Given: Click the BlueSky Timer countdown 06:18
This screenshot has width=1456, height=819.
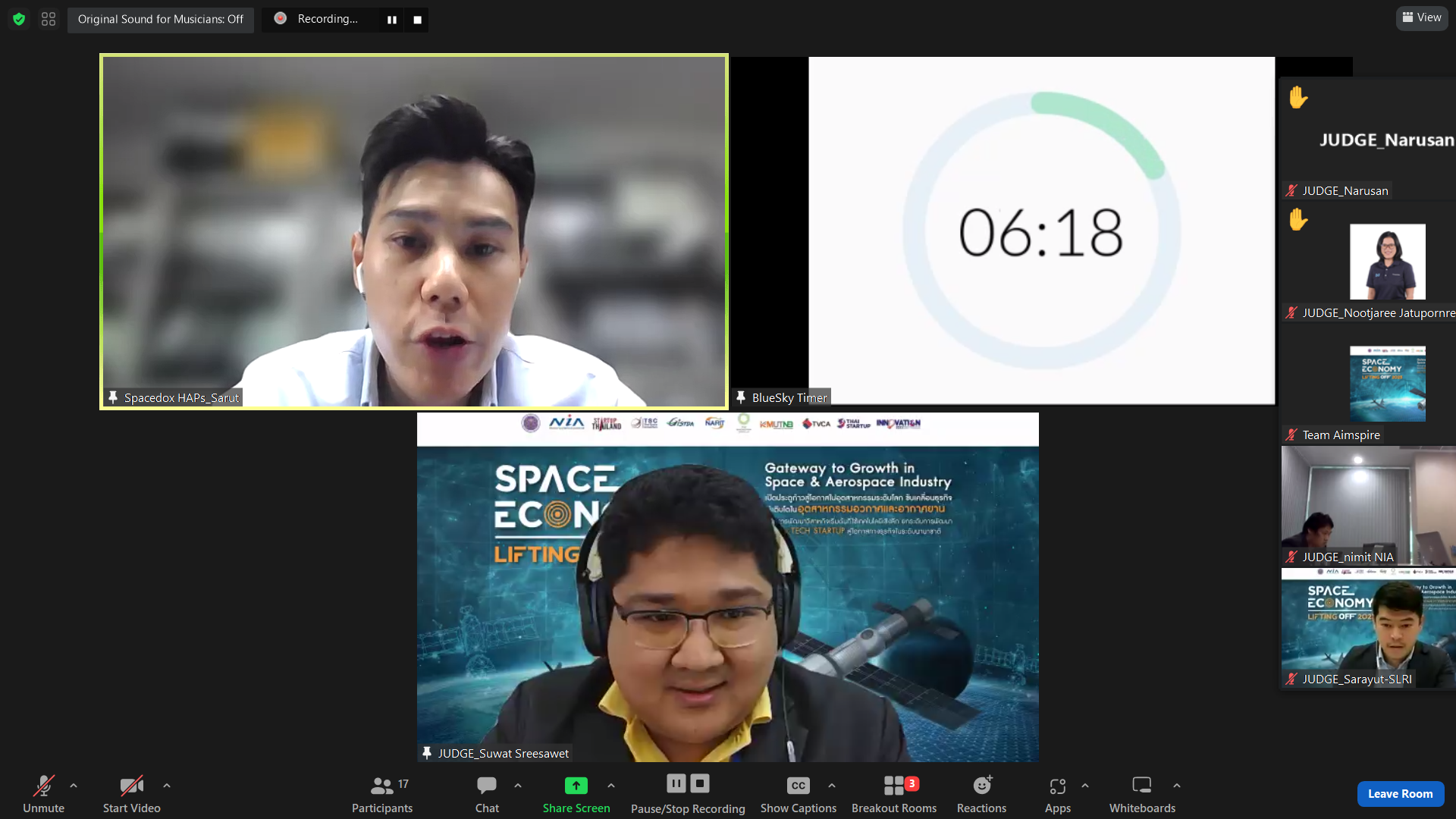Looking at the screenshot, I should click(x=1041, y=232).
